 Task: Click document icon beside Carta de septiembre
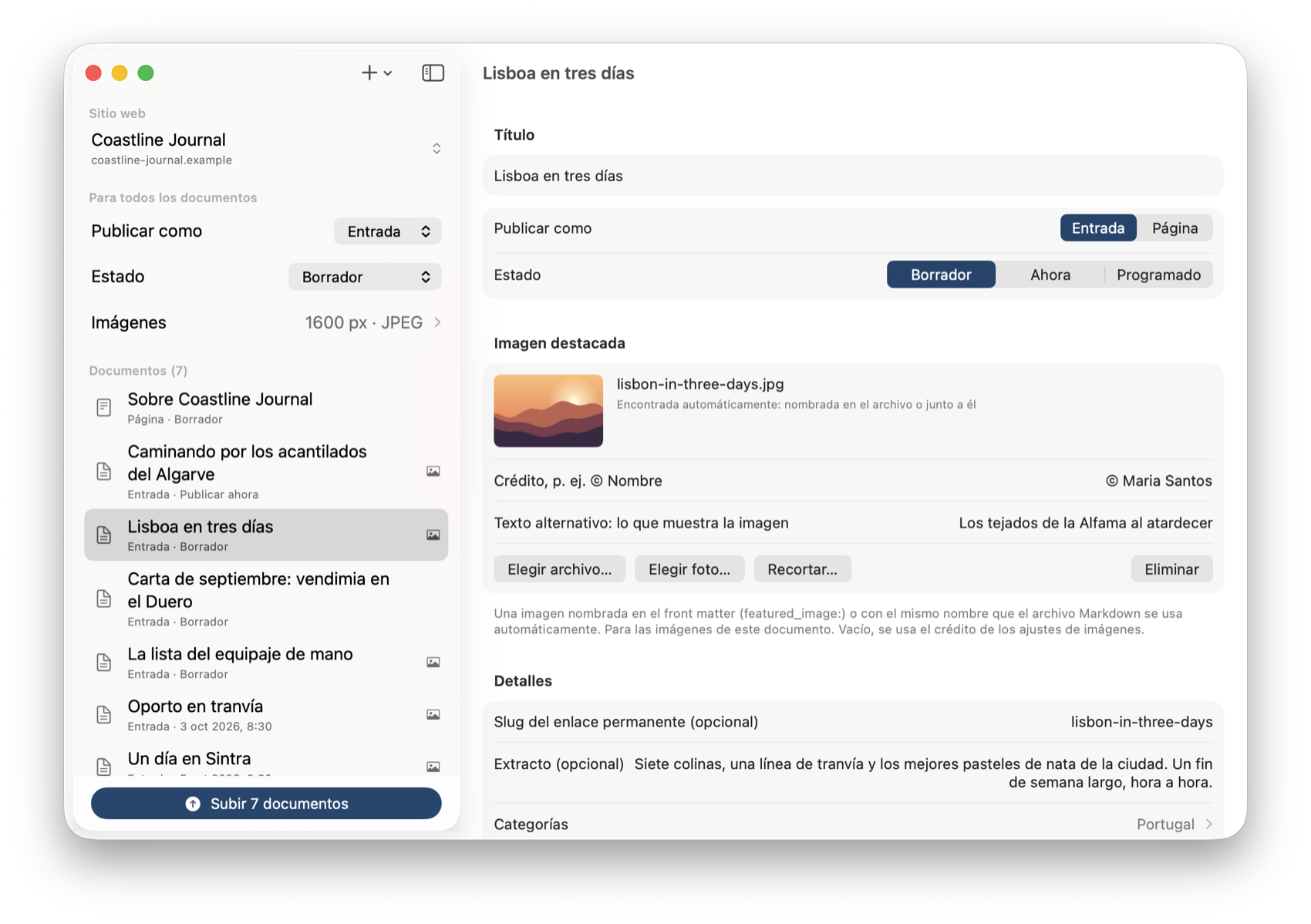[x=103, y=599]
